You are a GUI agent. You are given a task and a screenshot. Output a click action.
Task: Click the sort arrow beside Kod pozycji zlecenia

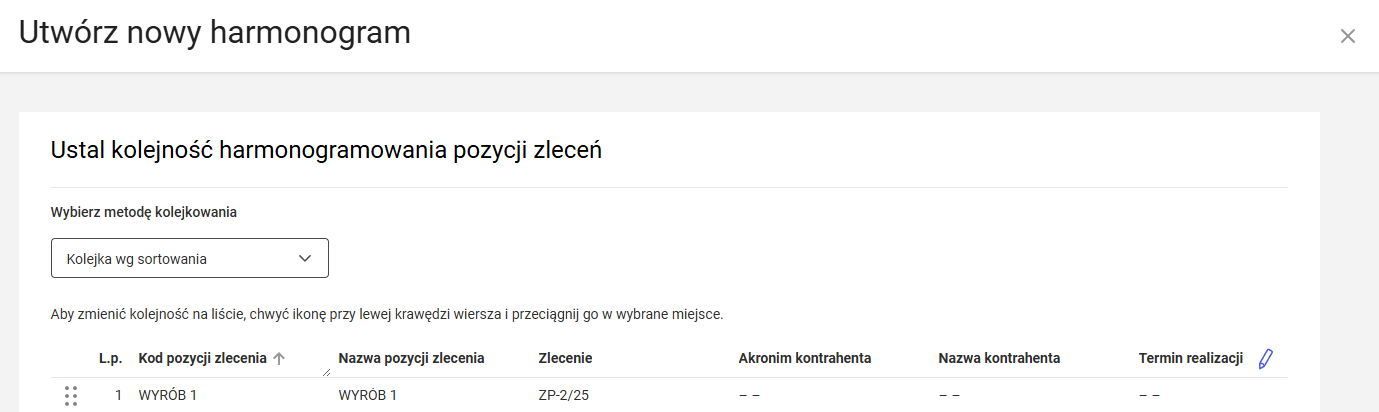coord(279,359)
